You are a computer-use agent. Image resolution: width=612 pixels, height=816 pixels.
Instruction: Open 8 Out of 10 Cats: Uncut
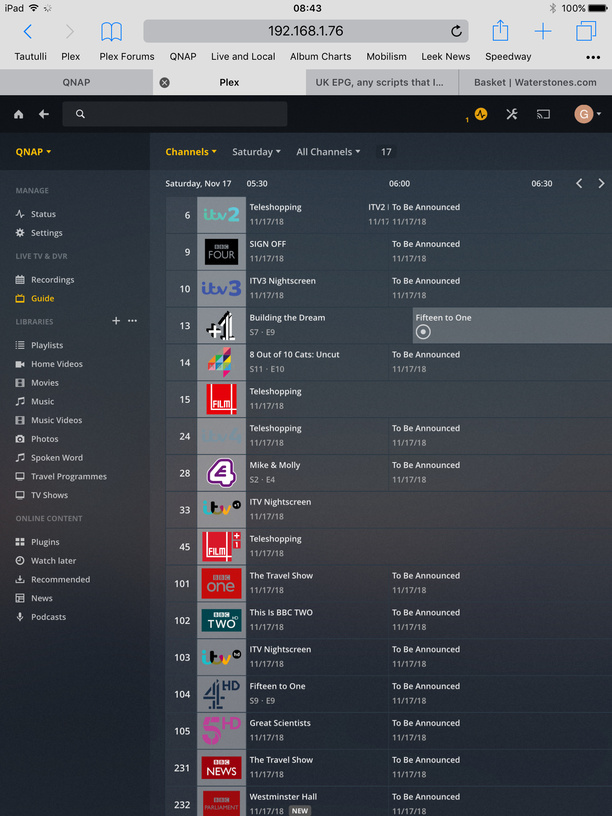click(x=317, y=362)
